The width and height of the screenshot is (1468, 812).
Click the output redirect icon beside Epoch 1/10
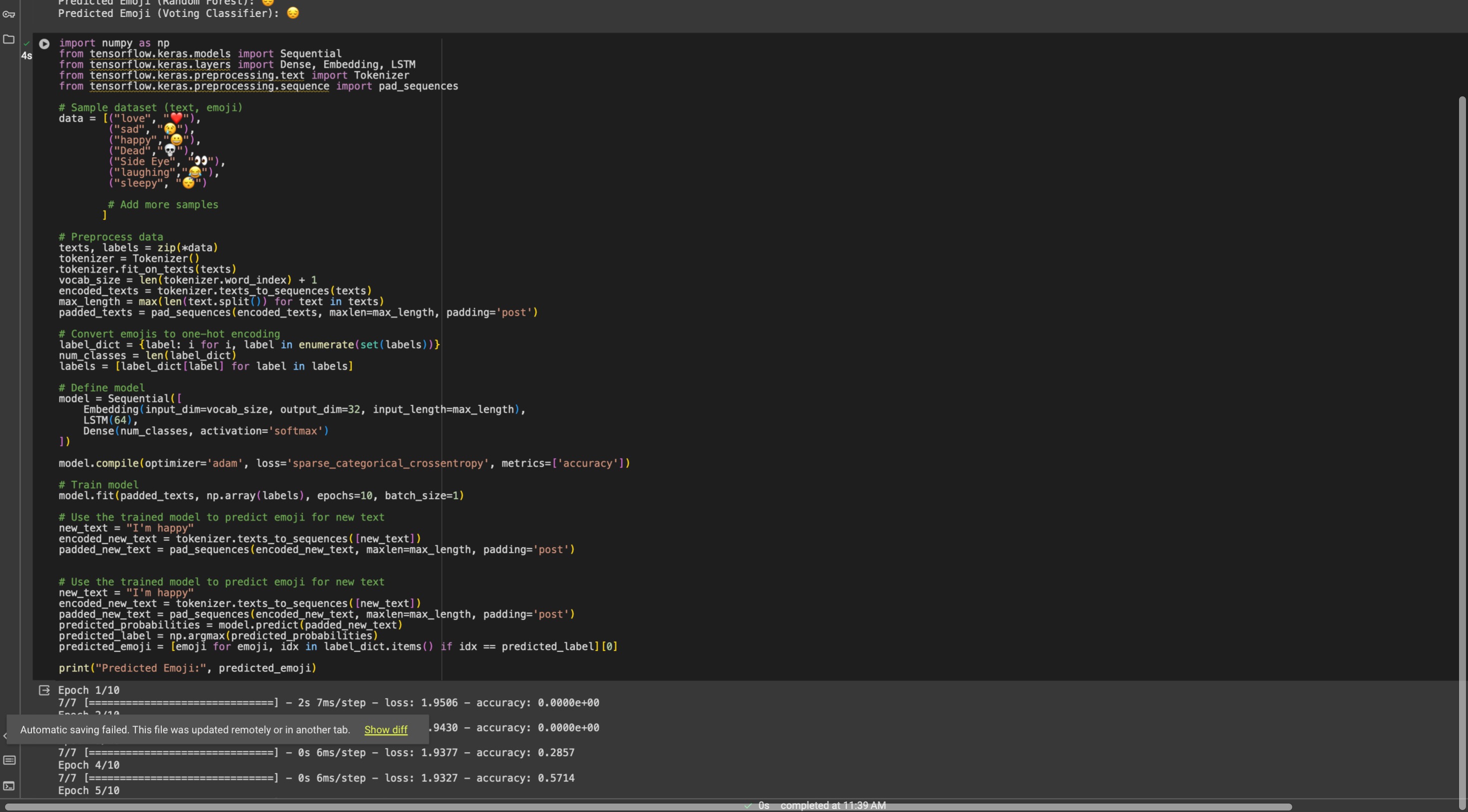(44, 690)
